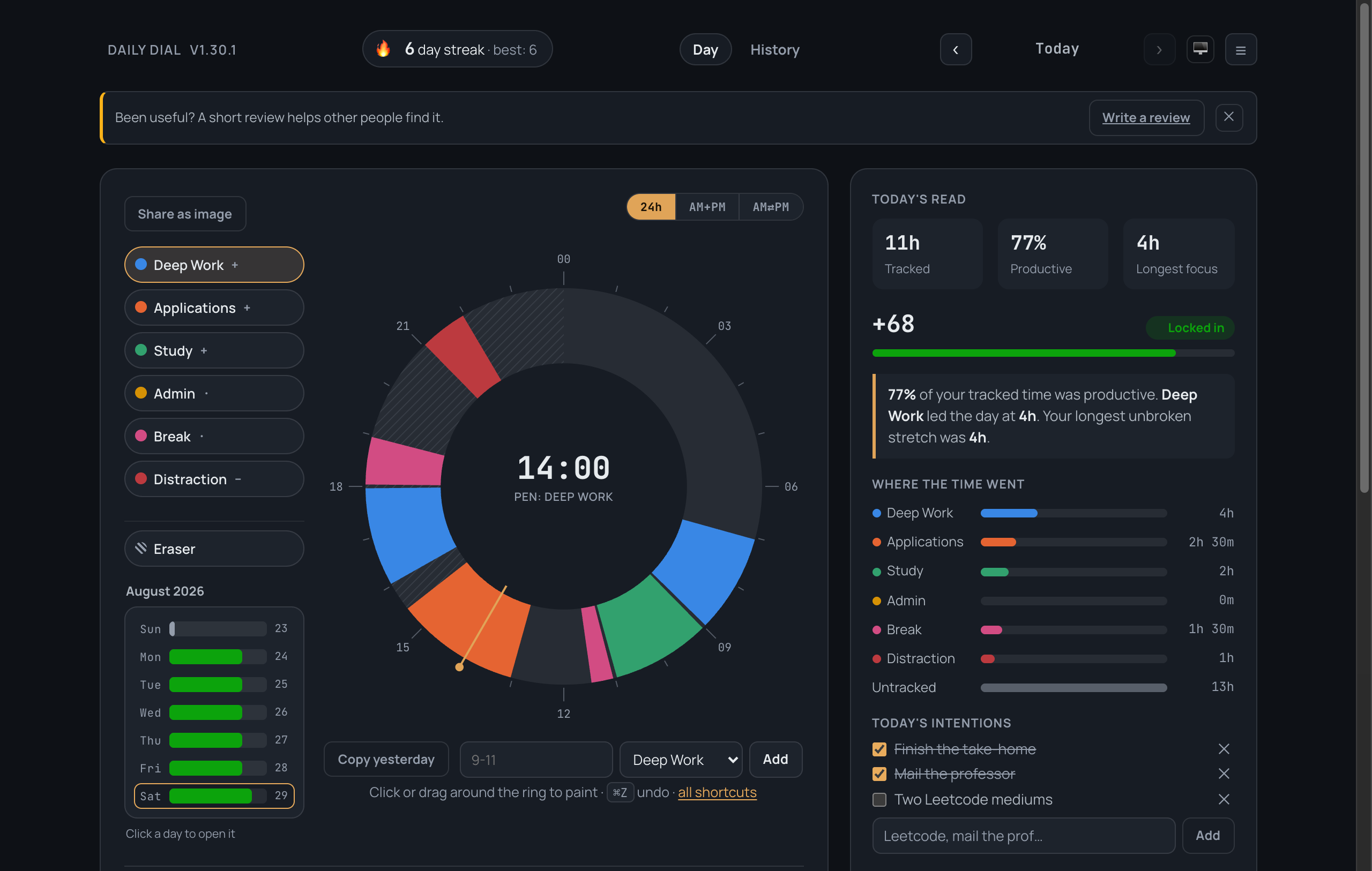Go to the previous day arrow
1372x871 pixels.
click(956, 50)
